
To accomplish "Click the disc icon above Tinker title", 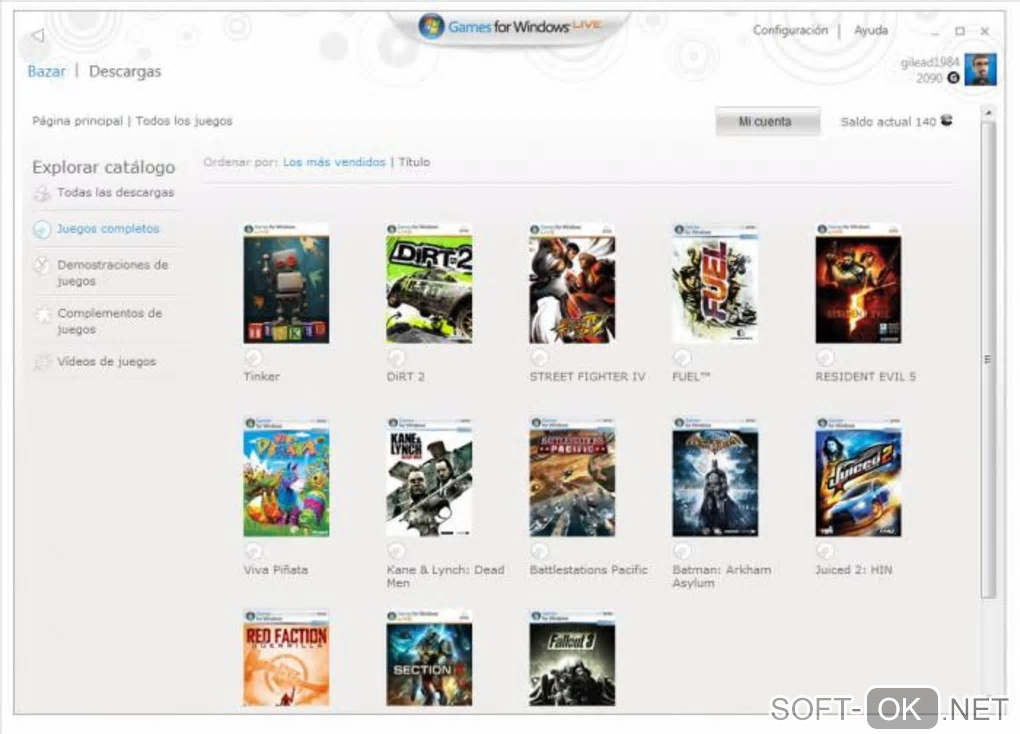I will pyautogui.click(x=252, y=358).
